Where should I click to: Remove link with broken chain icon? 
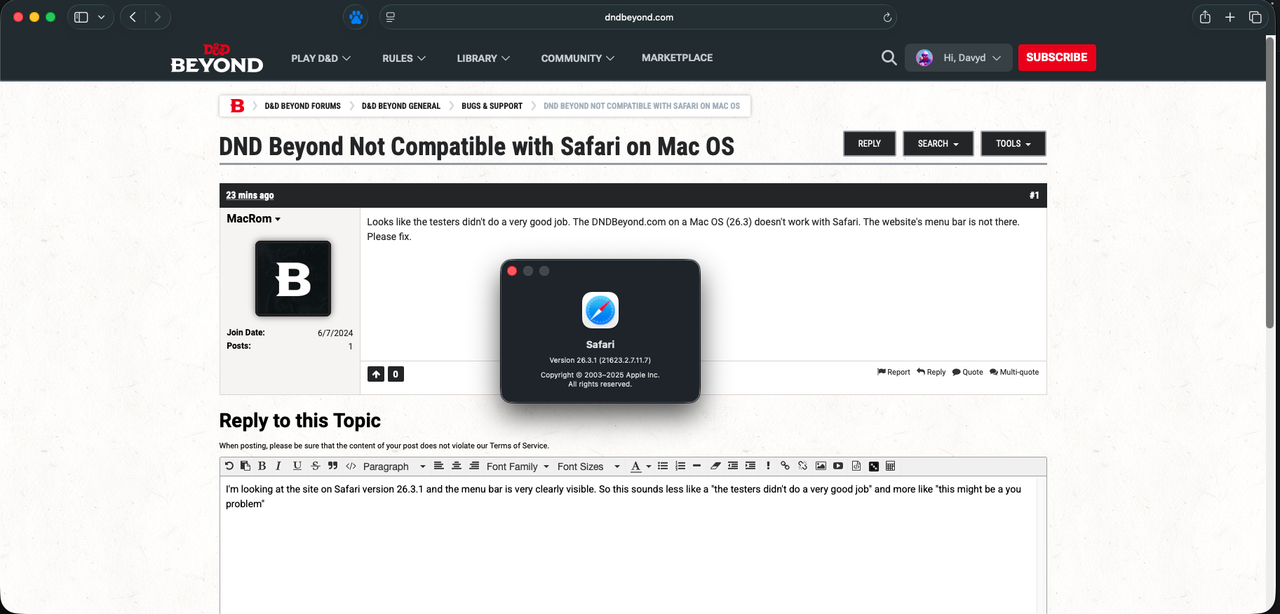802,466
